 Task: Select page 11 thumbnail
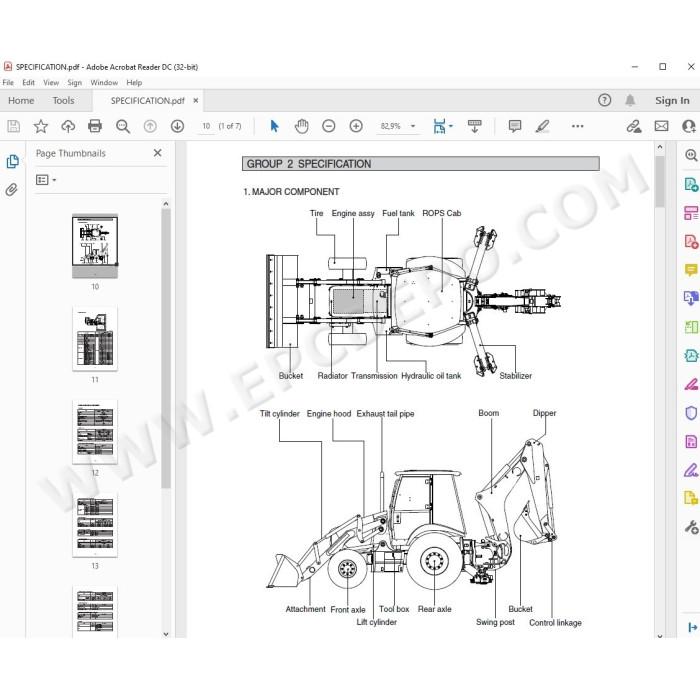pos(95,339)
